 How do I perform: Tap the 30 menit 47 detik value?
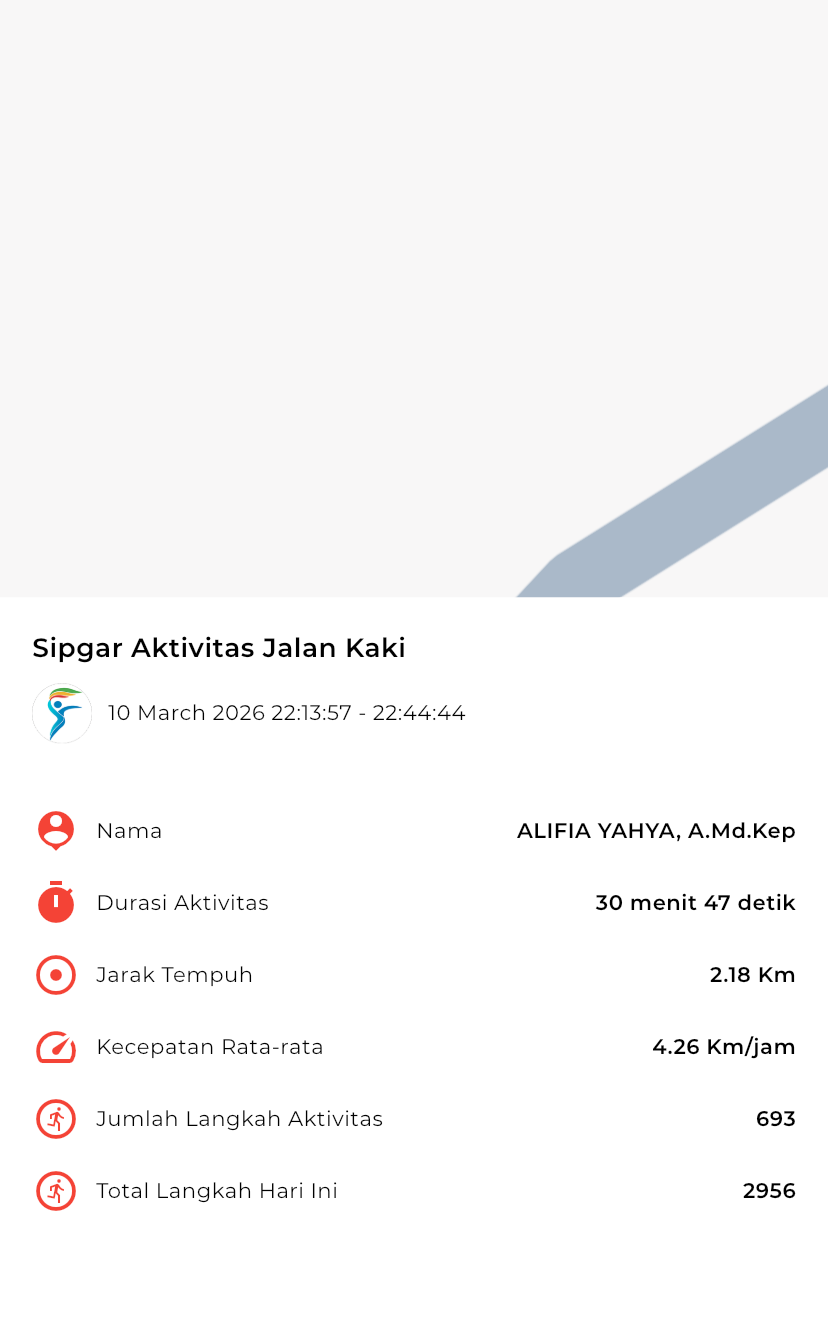pos(695,903)
